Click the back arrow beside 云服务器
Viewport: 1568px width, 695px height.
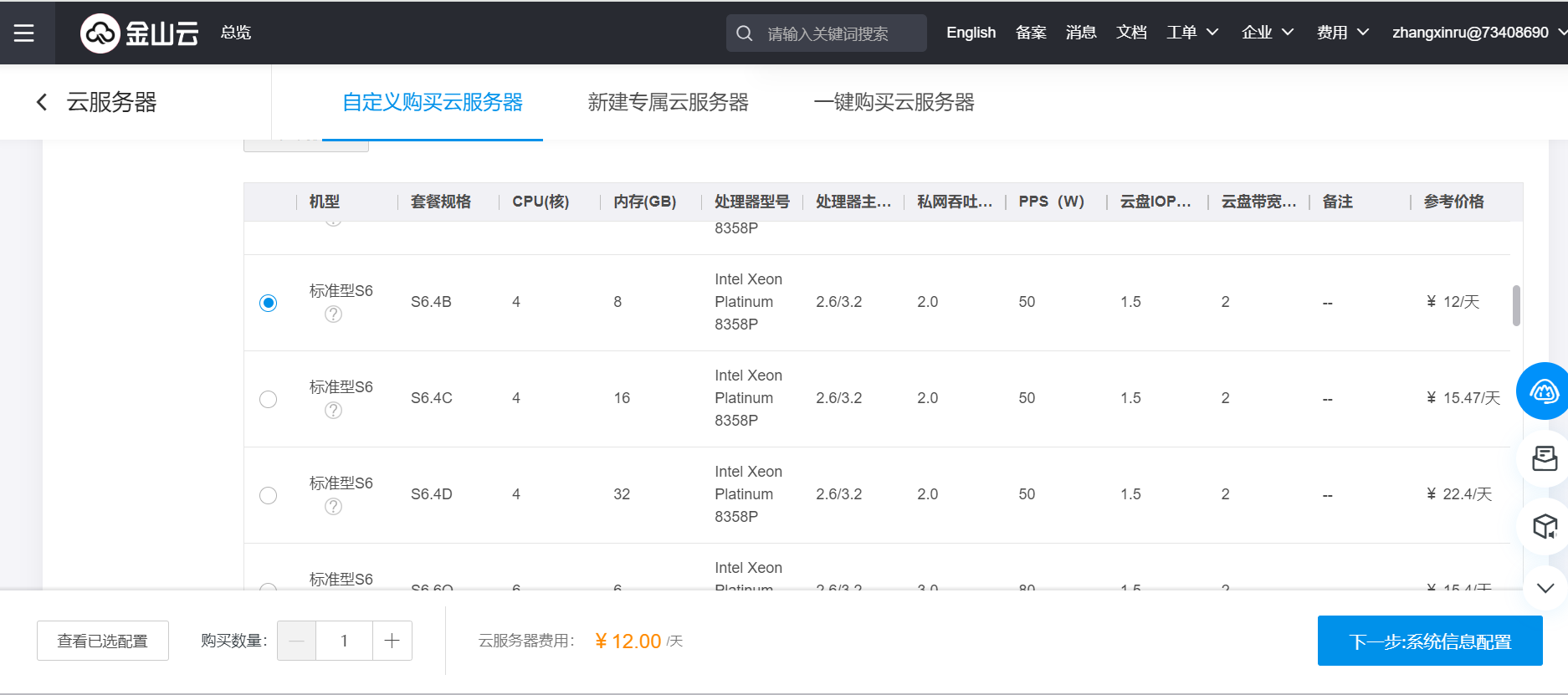point(42,102)
